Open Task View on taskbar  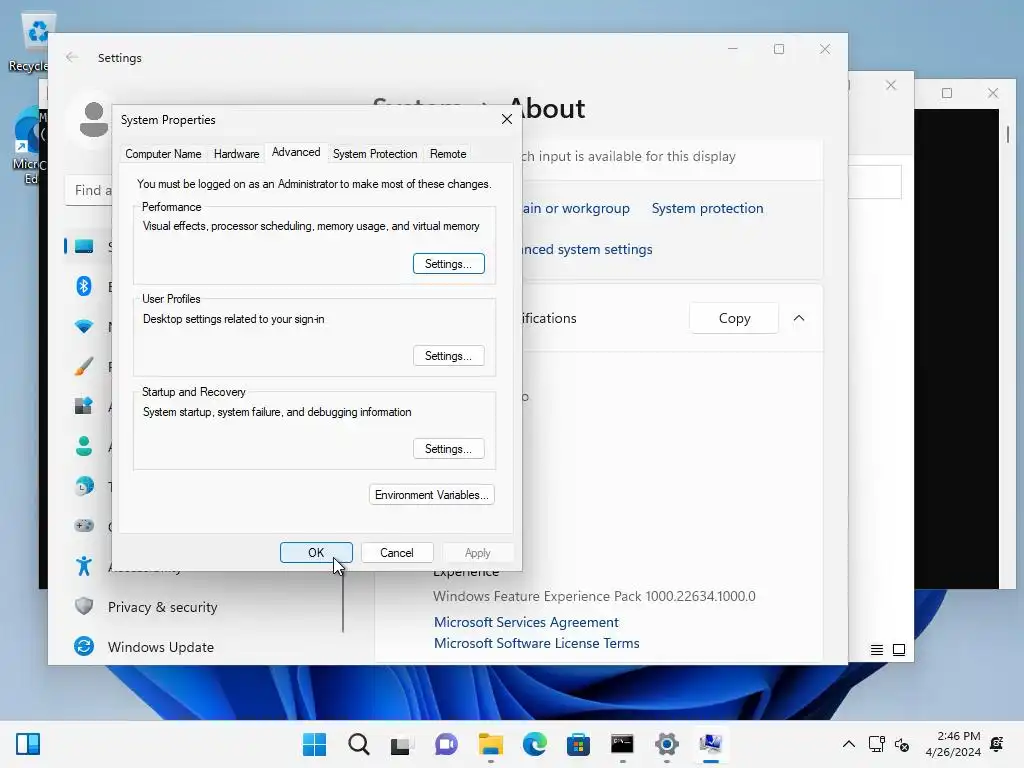pyautogui.click(x=402, y=744)
